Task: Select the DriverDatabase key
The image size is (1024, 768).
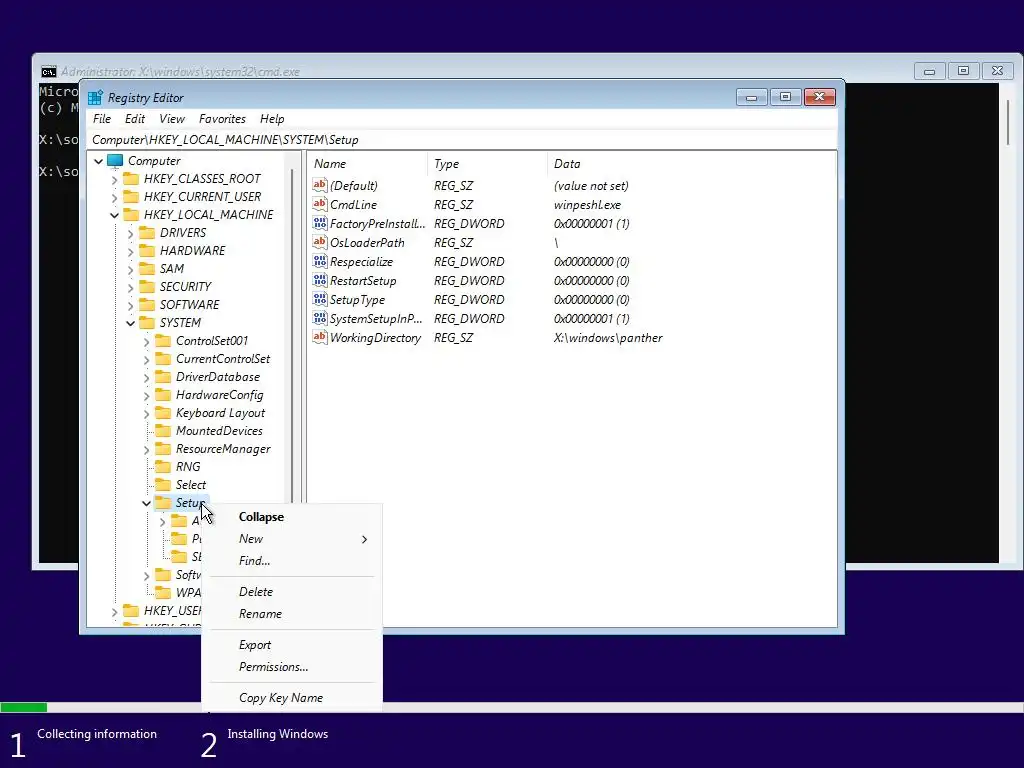Action: pos(218,377)
